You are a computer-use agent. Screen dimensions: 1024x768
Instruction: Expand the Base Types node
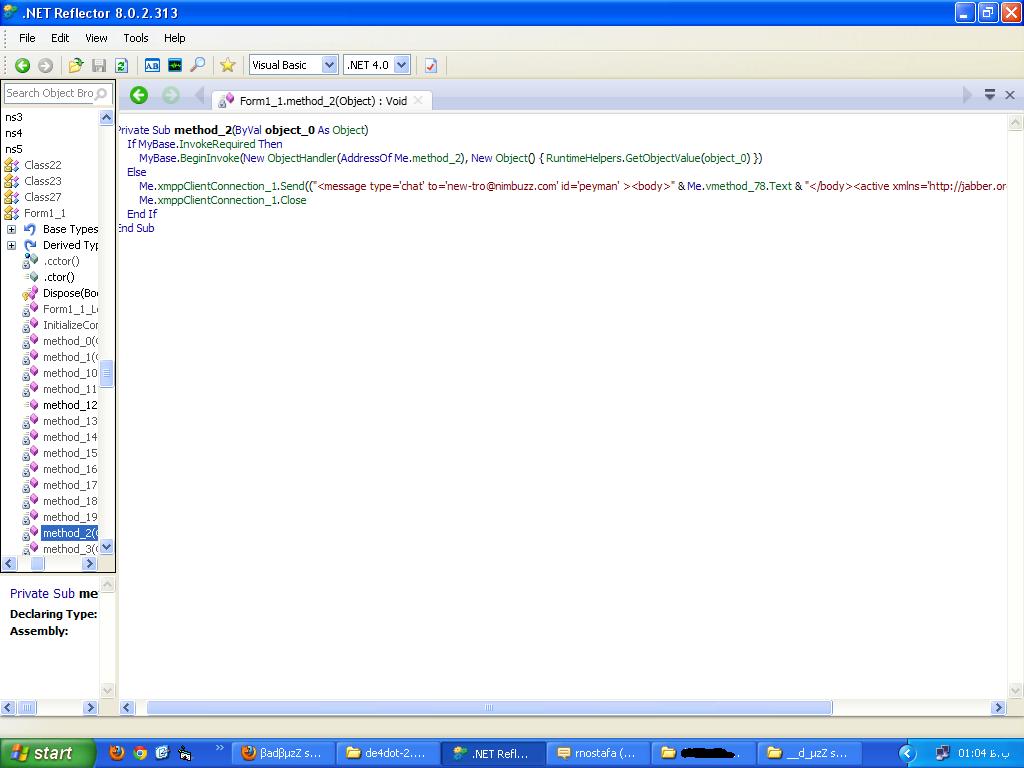coord(12,229)
